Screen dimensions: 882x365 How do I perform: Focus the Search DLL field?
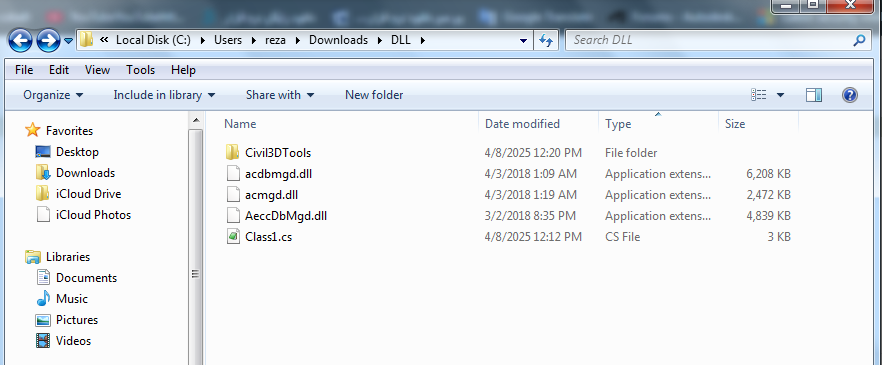click(x=717, y=40)
